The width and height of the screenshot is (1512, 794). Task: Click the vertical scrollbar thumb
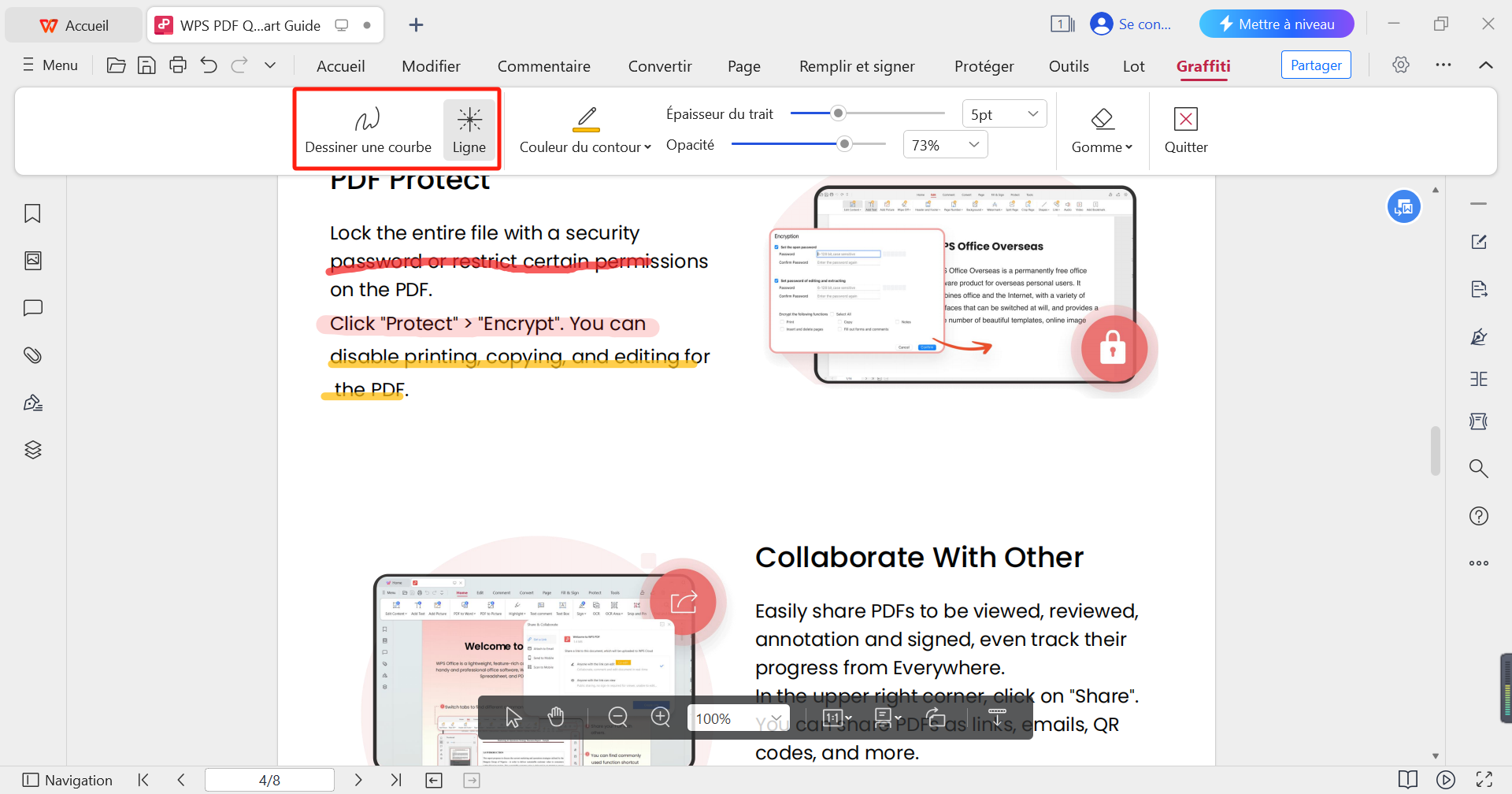pyautogui.click(x=1436, y=451)
